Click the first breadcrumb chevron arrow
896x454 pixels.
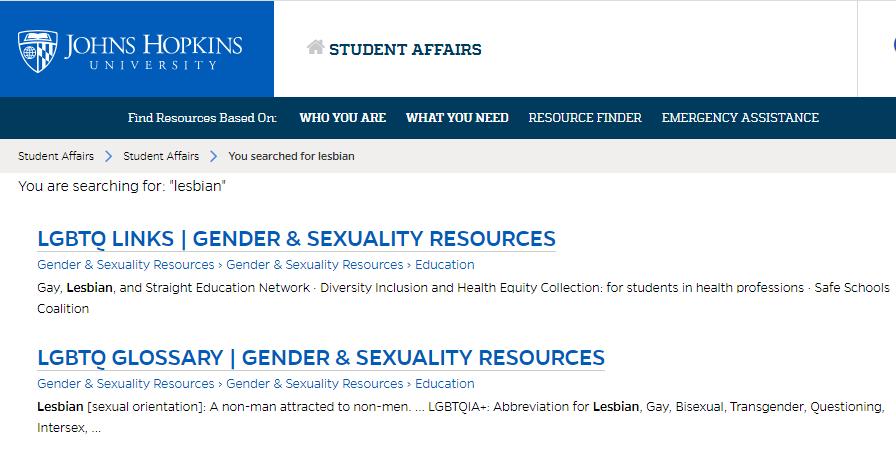click(109, 156)
